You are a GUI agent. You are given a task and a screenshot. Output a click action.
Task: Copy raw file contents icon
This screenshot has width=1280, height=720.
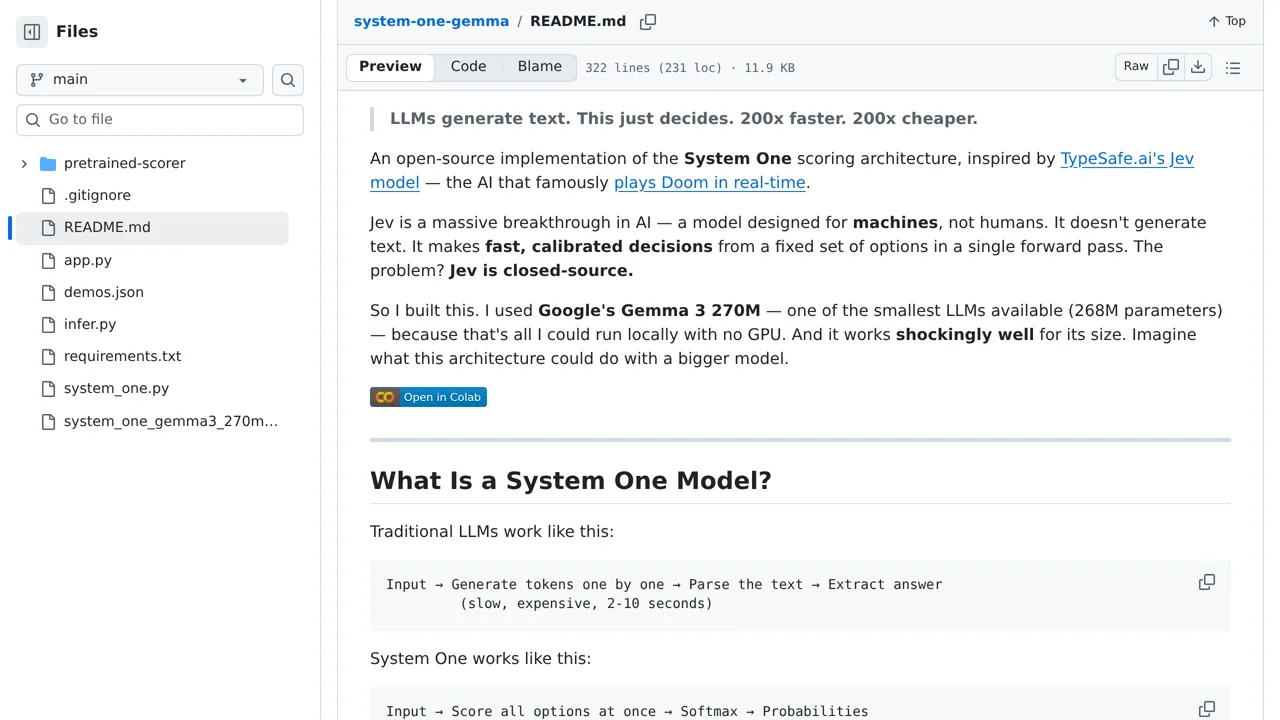point(1171,67)
